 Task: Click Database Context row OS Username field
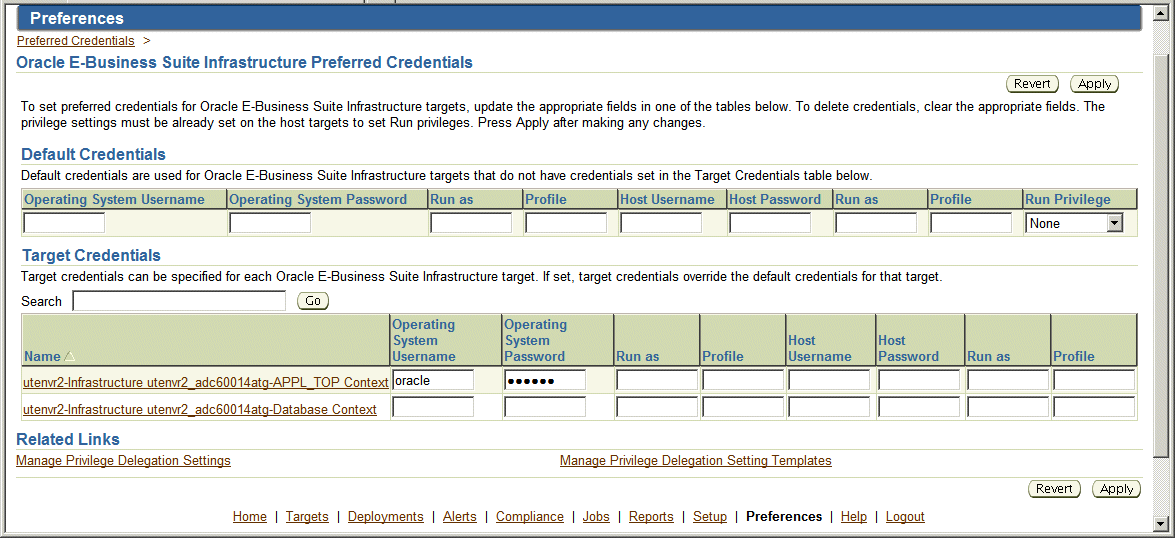tap(433, 407)
